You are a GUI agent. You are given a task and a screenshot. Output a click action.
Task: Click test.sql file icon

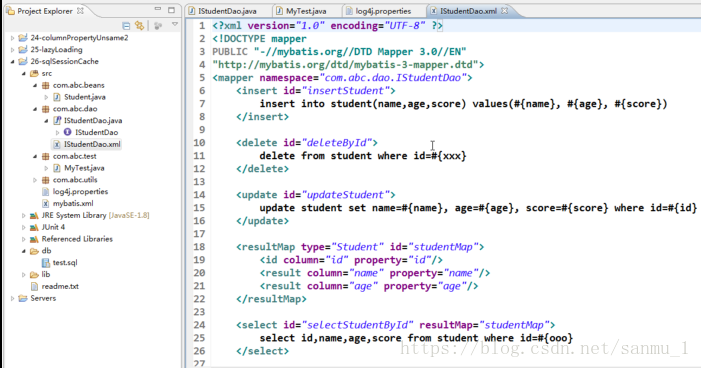click(x=46, y=263)
